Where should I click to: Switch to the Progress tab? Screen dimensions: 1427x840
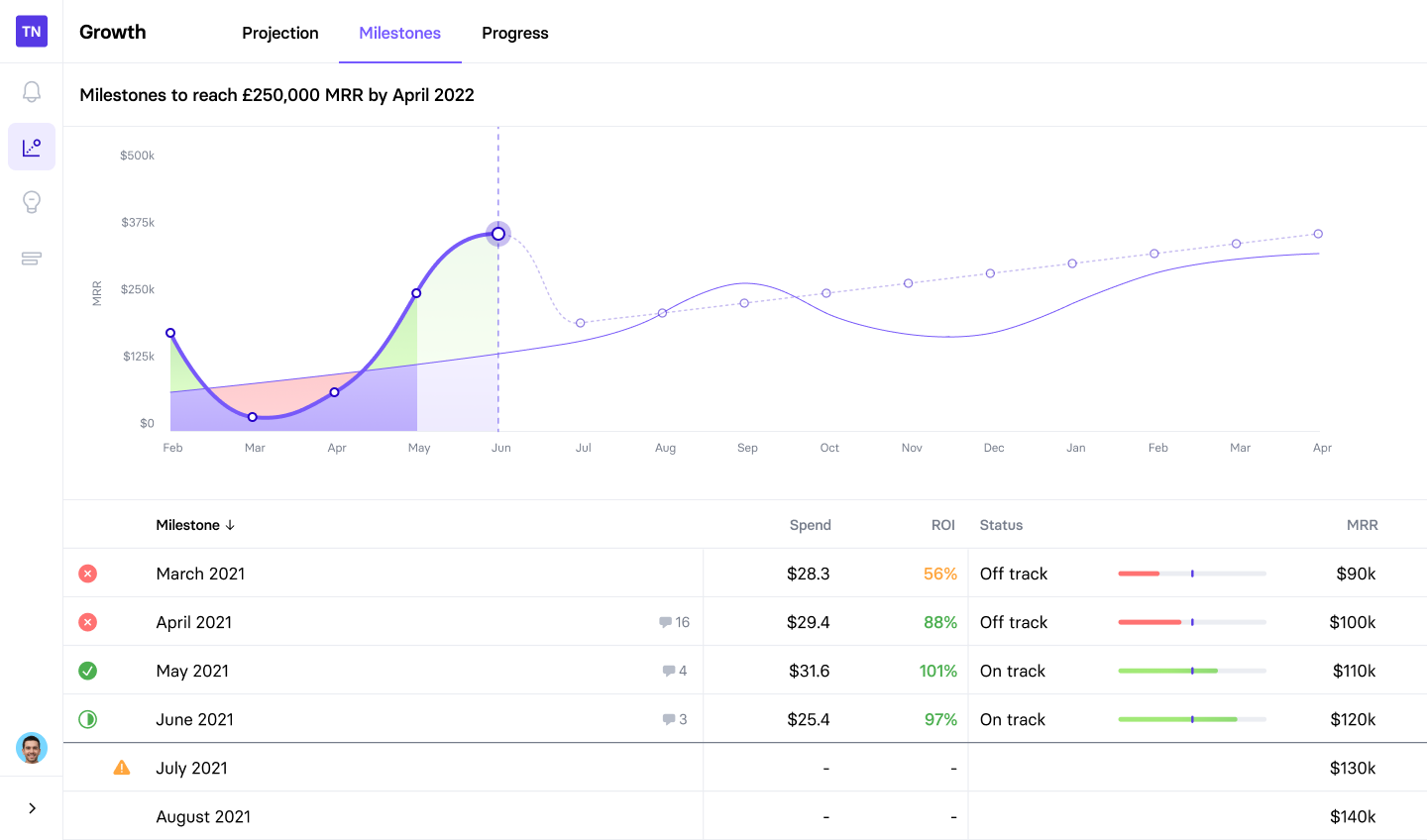pos(515,33)
